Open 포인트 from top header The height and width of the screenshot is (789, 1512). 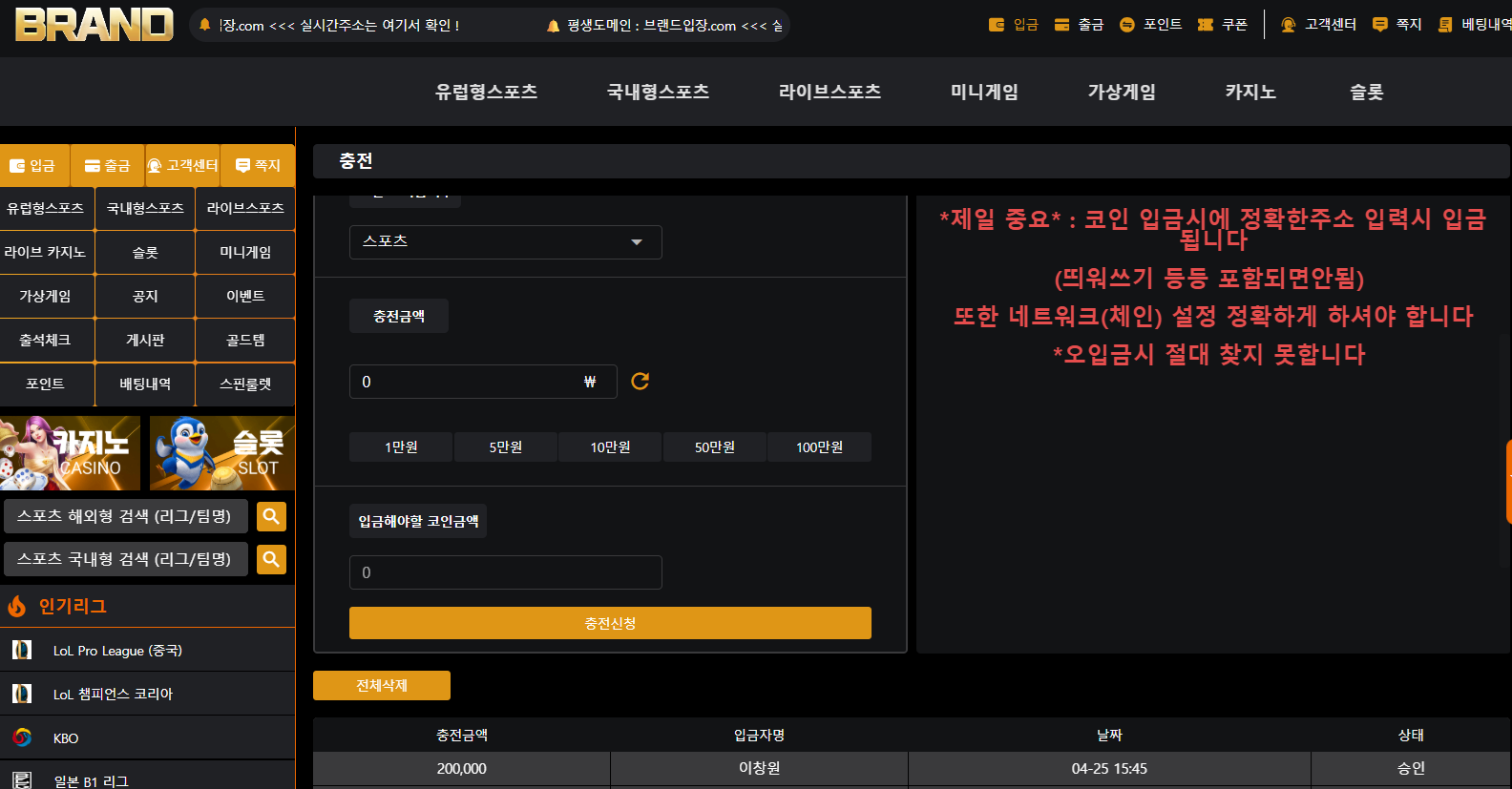1150,25
